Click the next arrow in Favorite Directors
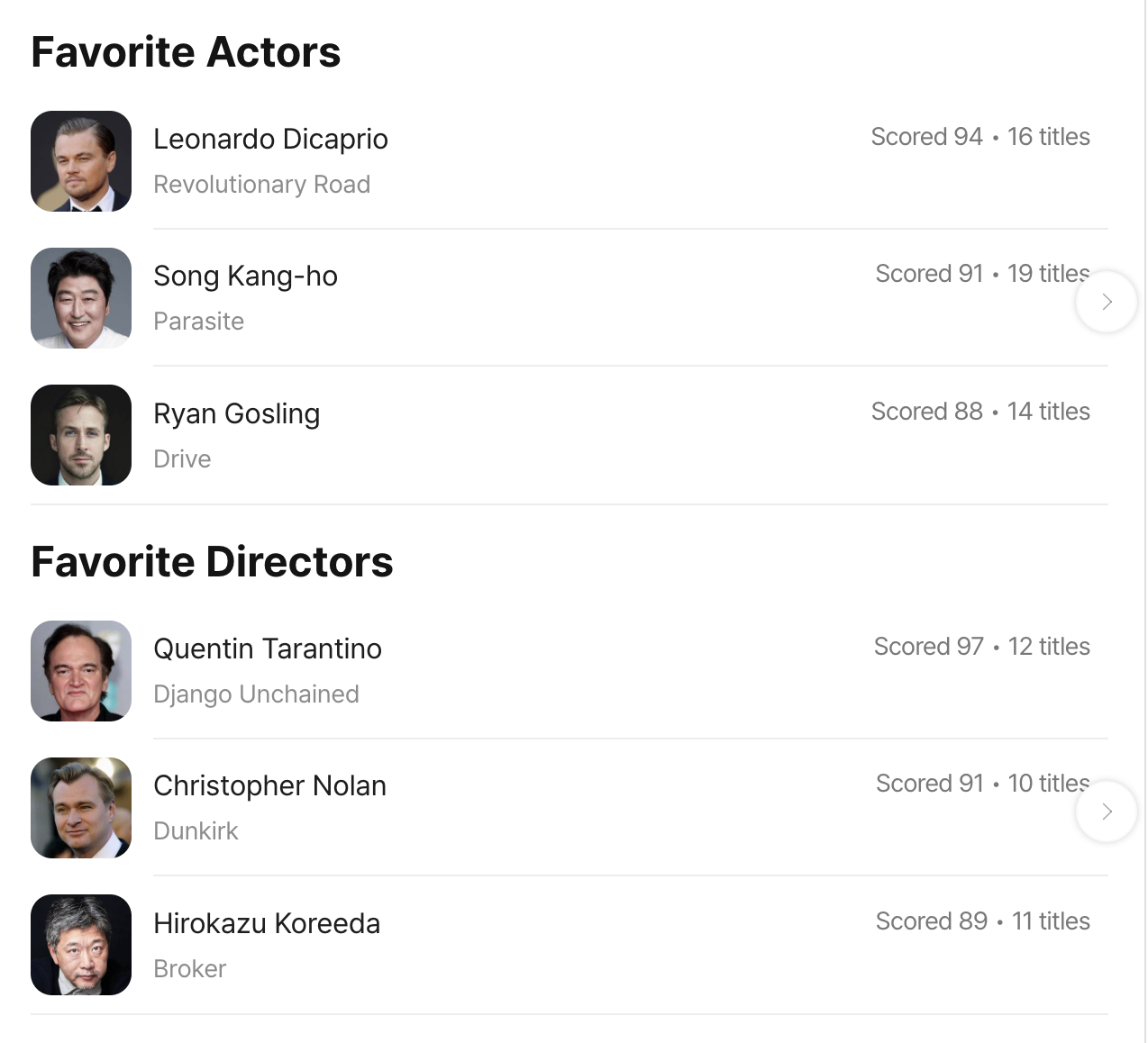1148x1043 pixels. 1106,812
